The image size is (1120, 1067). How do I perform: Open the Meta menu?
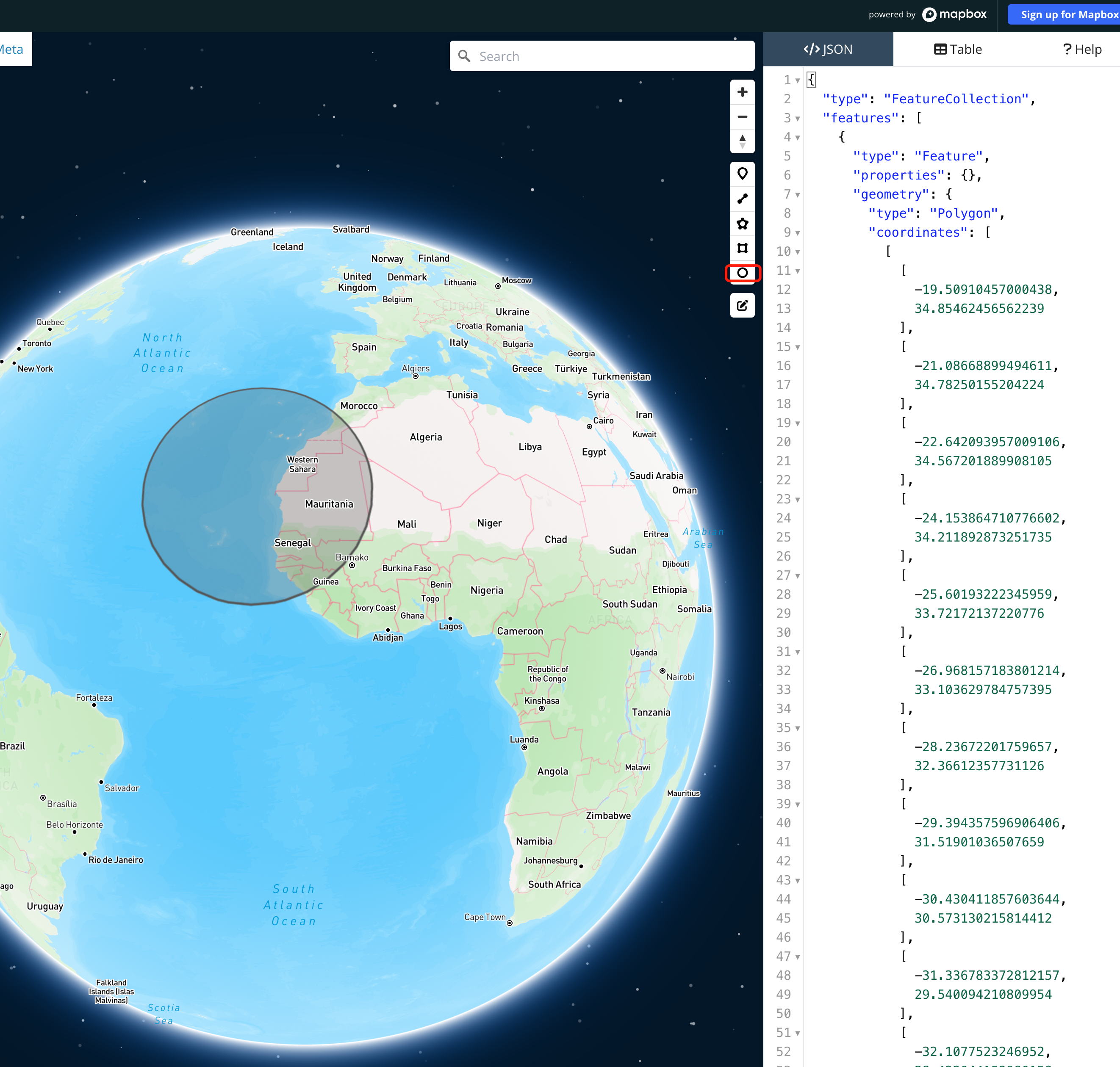[11, 50]
